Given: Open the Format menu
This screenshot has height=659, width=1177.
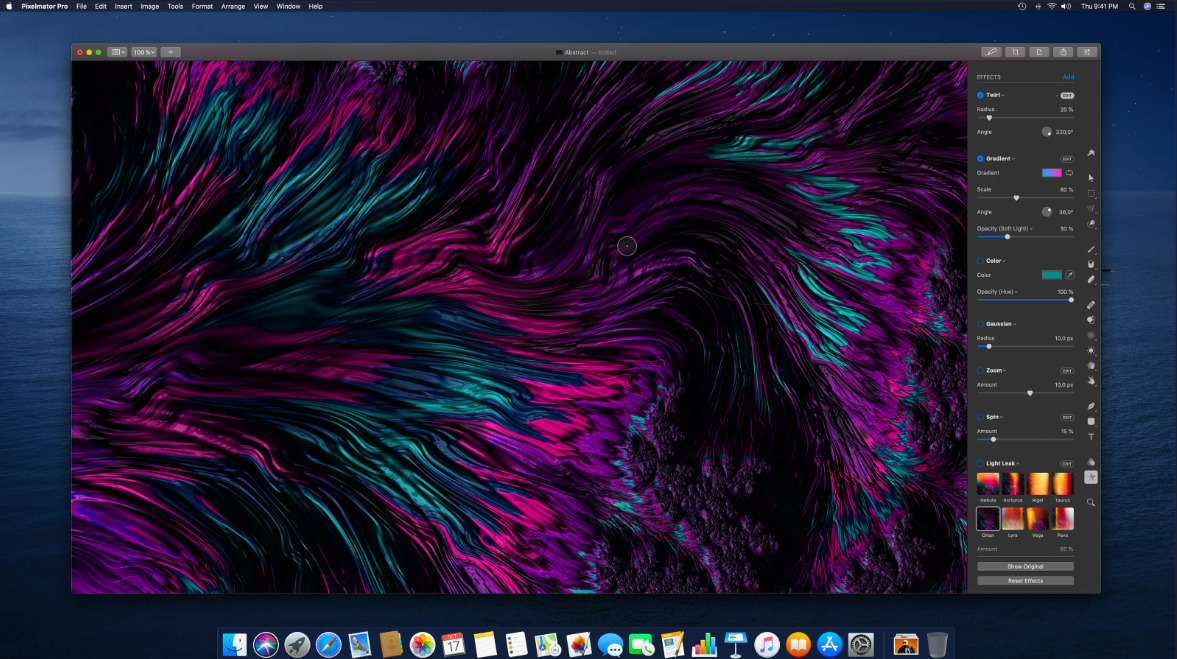Looking at the screenshot, I should (x=202, y=6).
